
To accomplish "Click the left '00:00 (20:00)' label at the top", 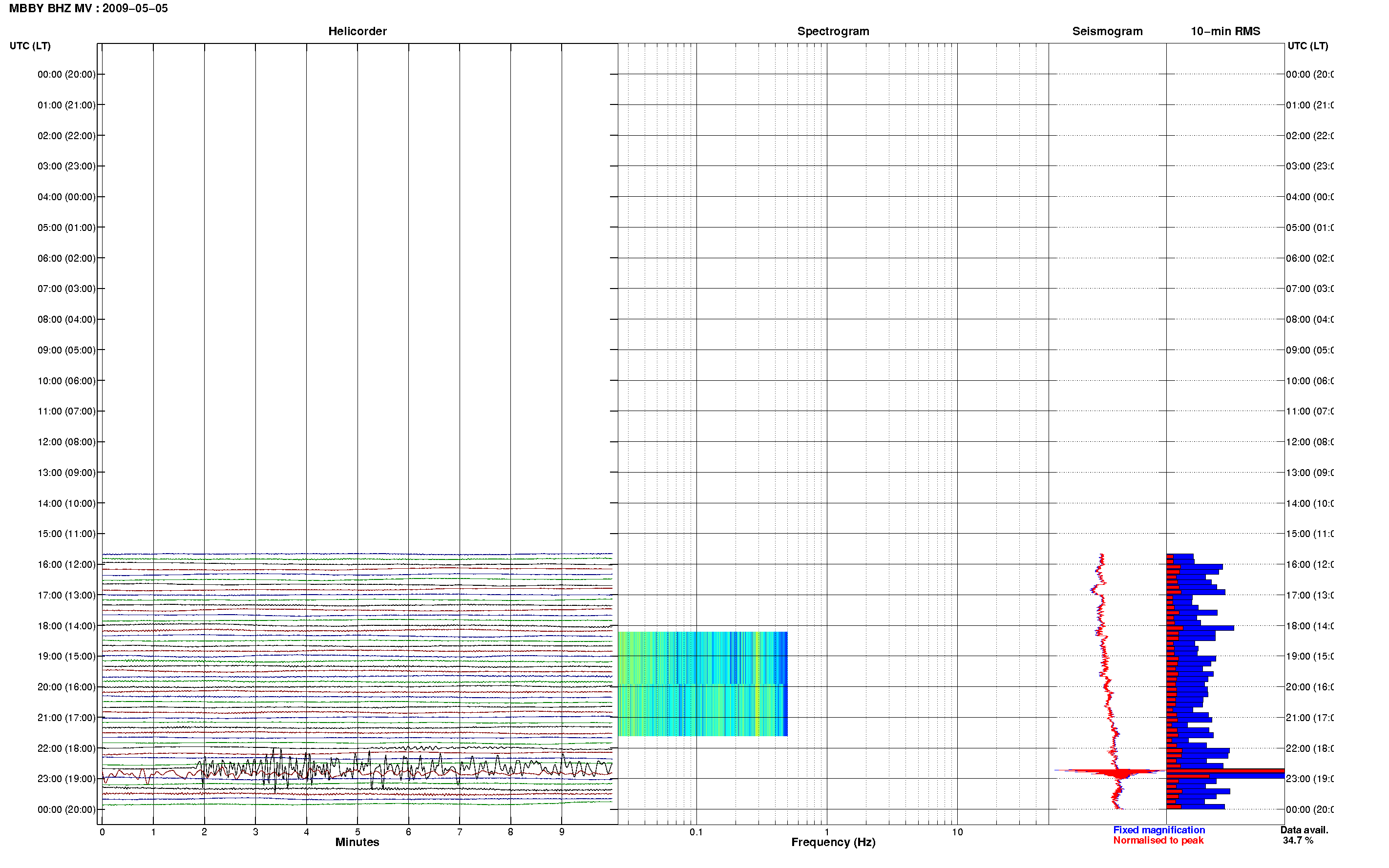I will (66, 74).
